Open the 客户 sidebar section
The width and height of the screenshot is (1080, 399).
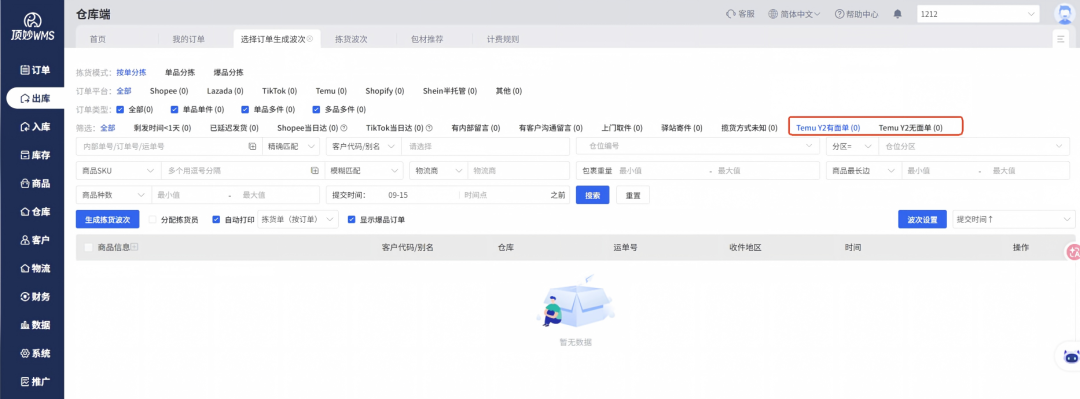35,240
